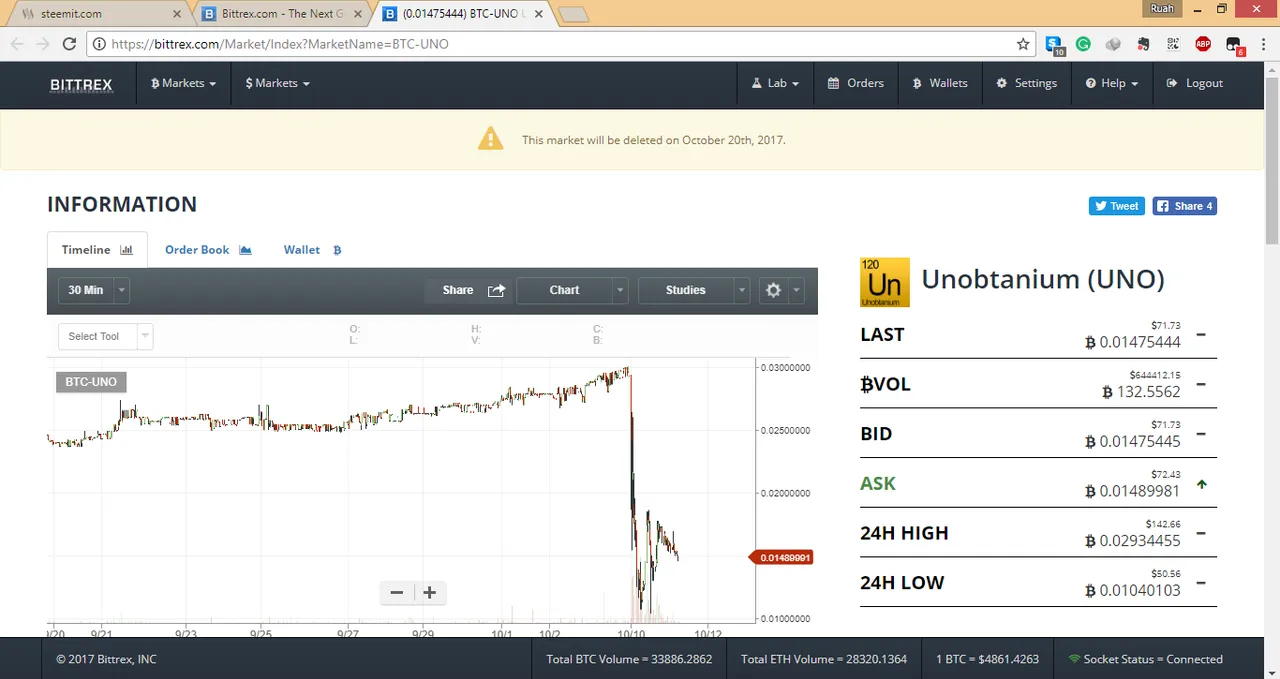The width and height of the screenshot is (1280, 679).
Task: Click the Ruah profile button in title bar
Action: click(1162, 9)
